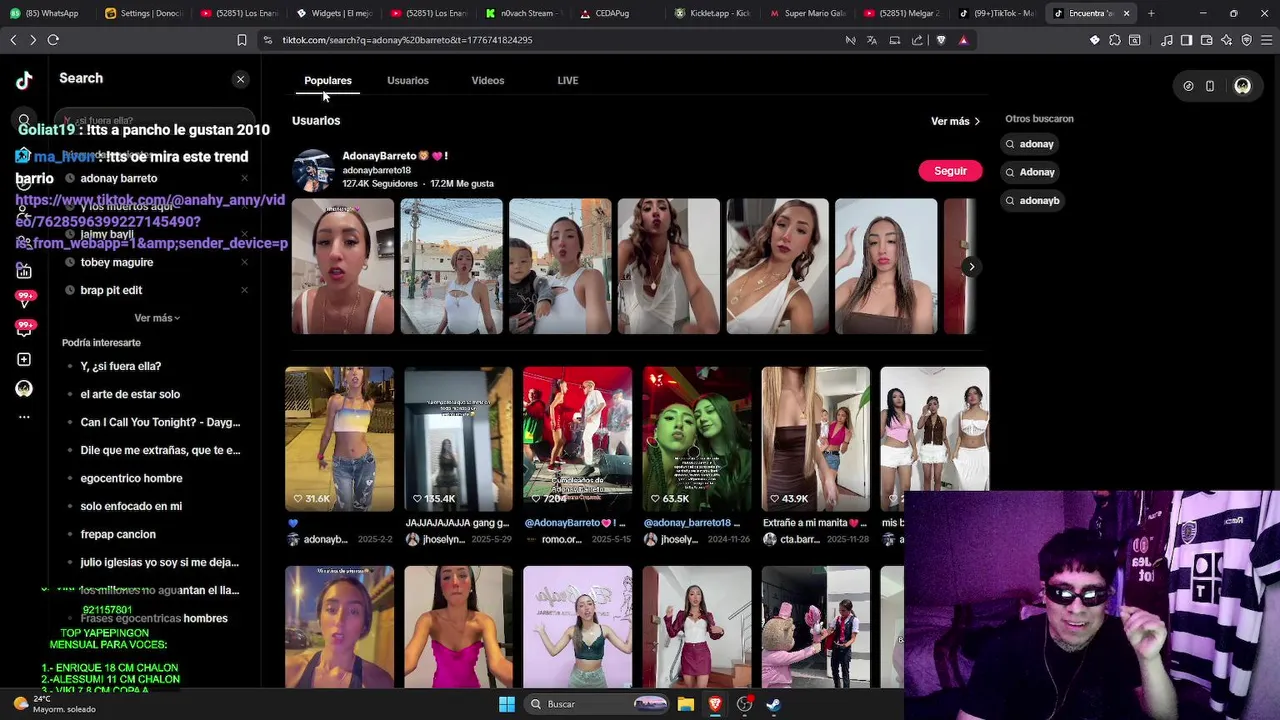Image resolution: width=1280 pixels, height=720 pixels.
Task: Open the profile avatar in the left sidebar
Action: pos(24,388)
